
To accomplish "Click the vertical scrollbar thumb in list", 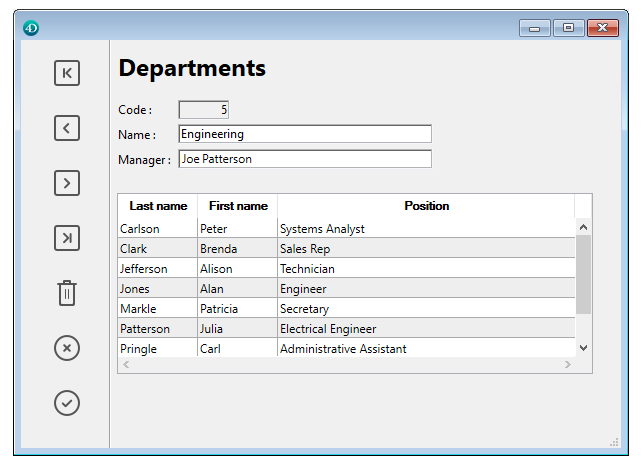I will click(583, 275).
